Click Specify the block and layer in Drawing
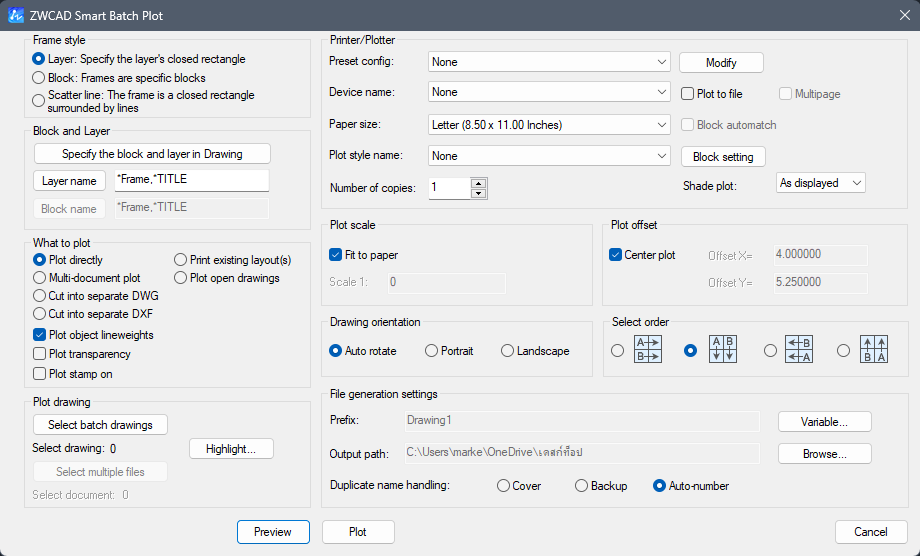Image resolution: width=920 pixels, height=556 pixels. pos(152,154)
